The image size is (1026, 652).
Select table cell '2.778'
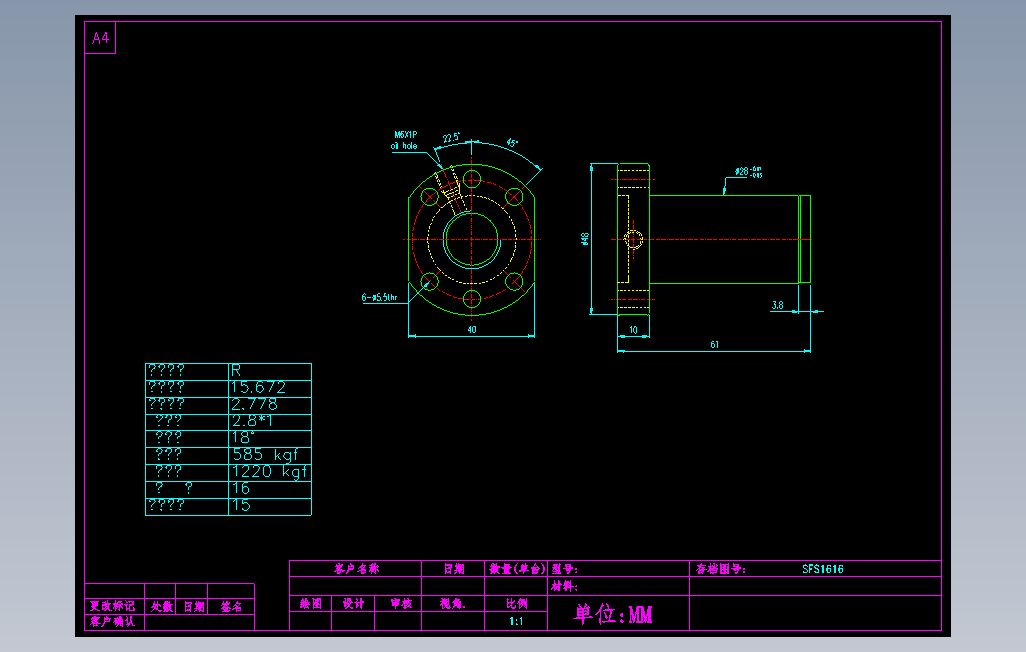pyautogui.click(x=270, y=405)
